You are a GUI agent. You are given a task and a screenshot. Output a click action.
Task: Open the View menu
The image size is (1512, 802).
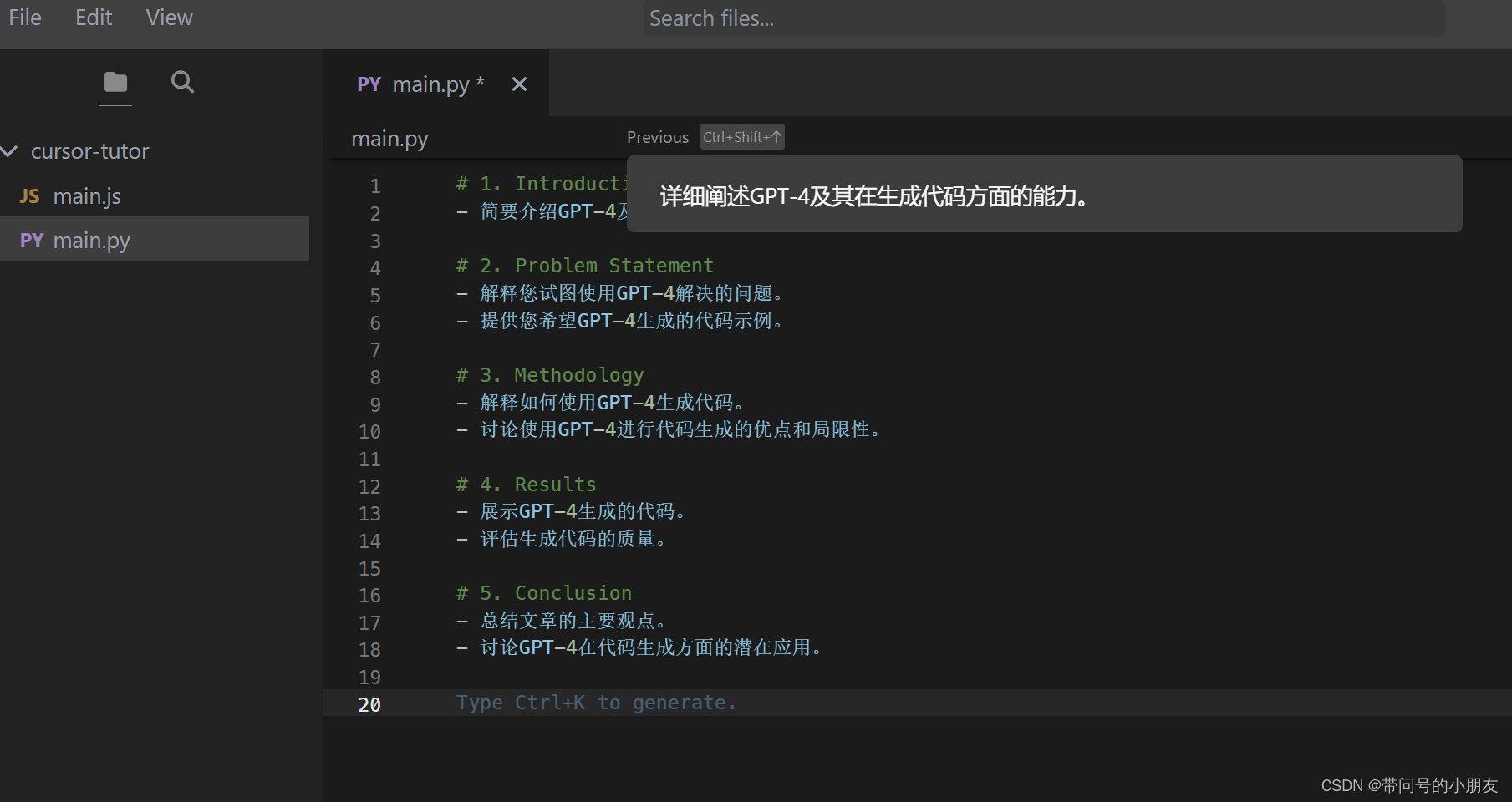click(x=169, y=18)
